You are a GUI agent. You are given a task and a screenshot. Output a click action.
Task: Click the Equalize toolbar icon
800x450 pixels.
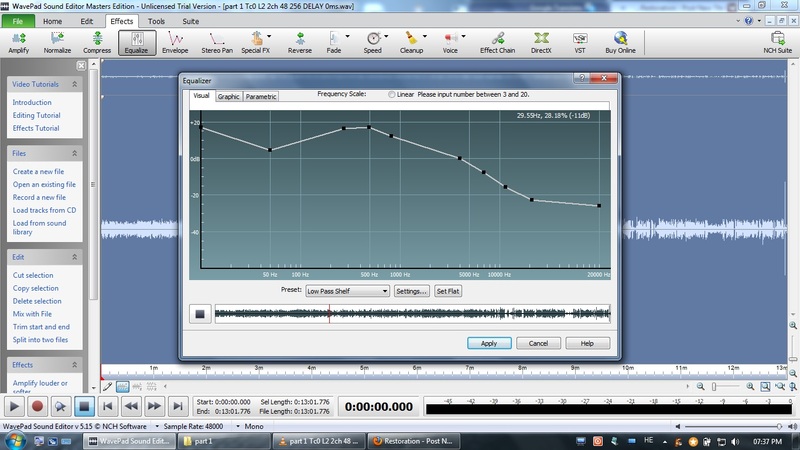(136, 43)
